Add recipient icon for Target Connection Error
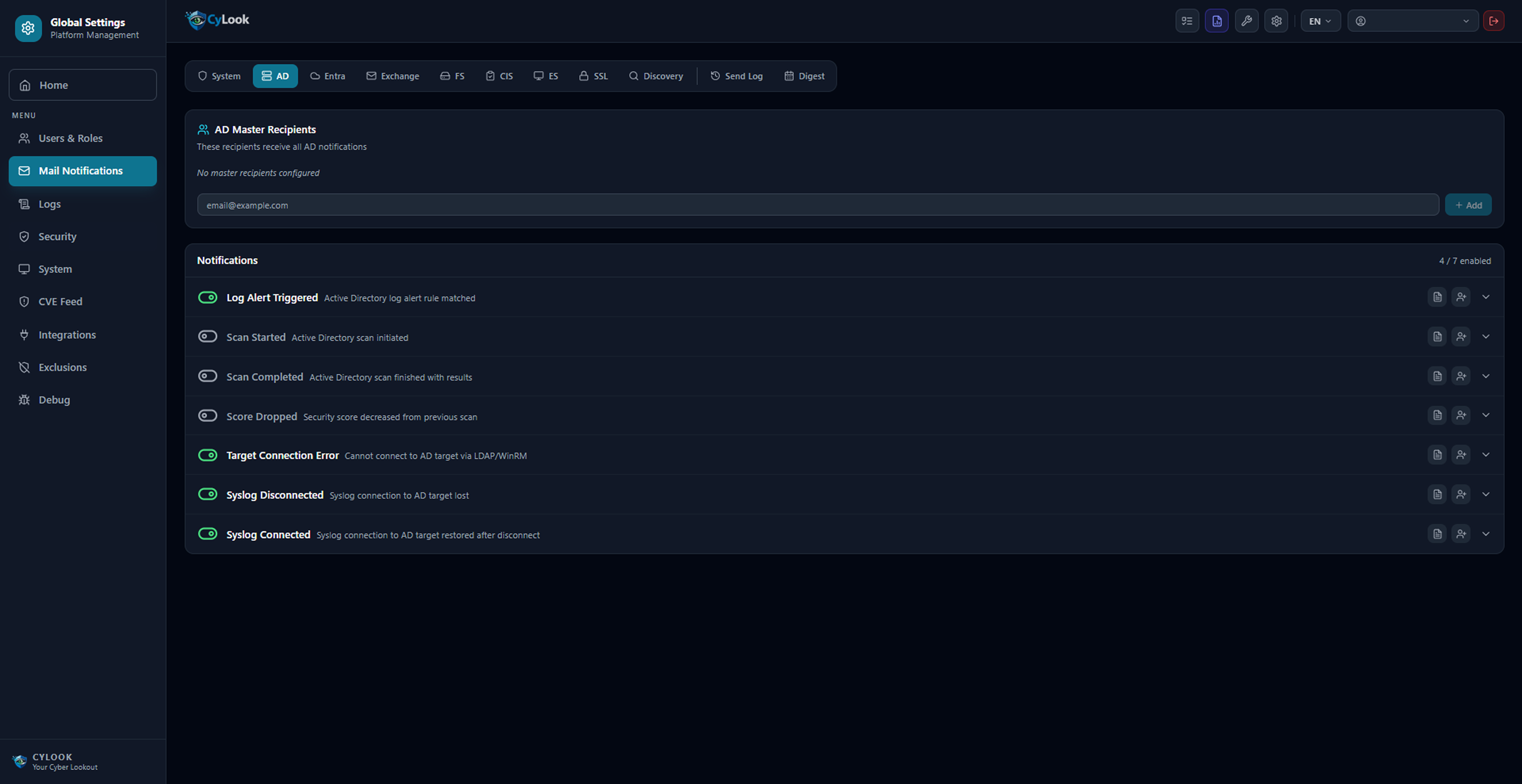The height and width of the screenshot is (784, 1522). [x=1461, y=455]
